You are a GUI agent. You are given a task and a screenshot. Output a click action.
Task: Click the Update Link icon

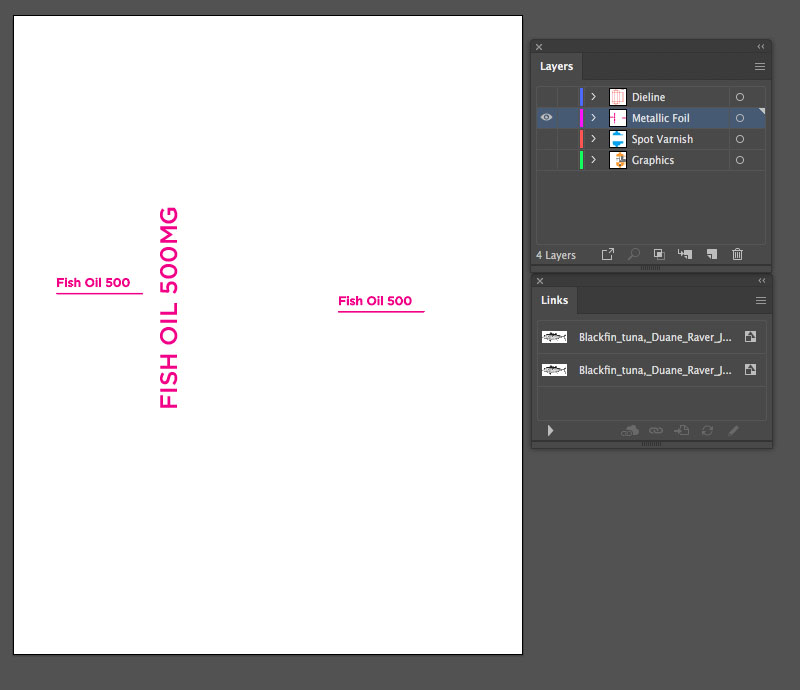point(707,430)
